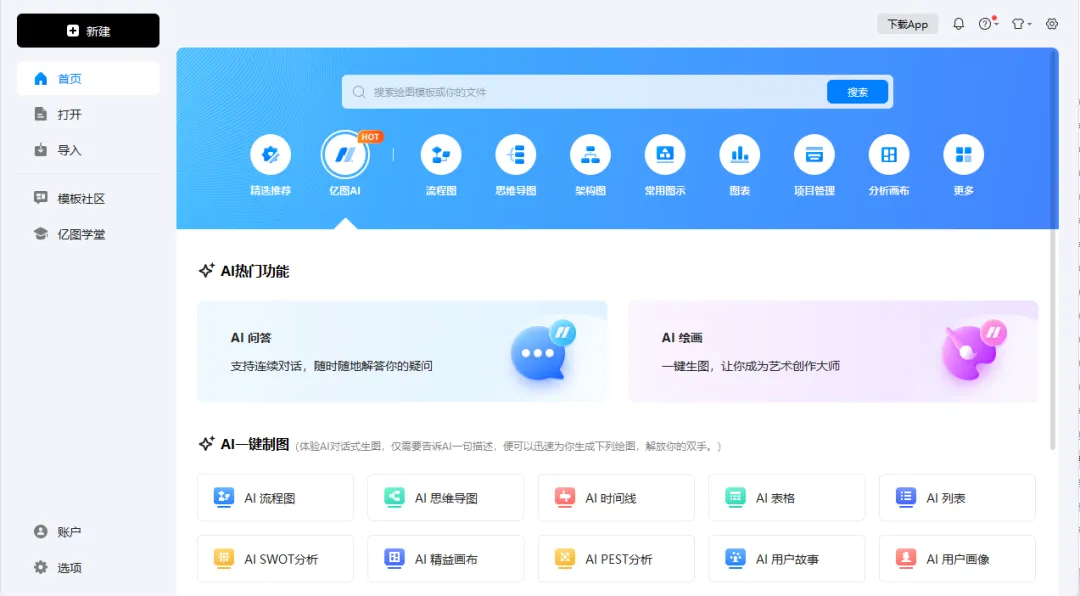Click the AI 精益画布 icon
Image resolution: width=1080 pixels, height=596 pixels.
tap(394, 558)
